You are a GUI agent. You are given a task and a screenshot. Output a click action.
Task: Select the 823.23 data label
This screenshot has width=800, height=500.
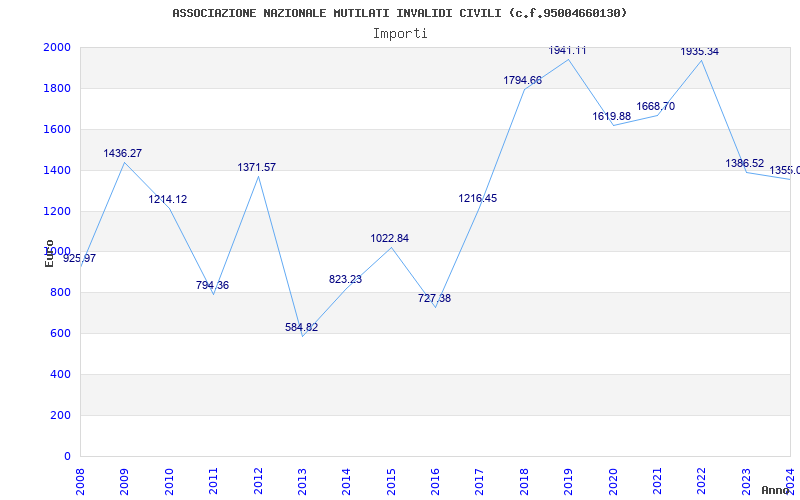[x=345, y=279]
